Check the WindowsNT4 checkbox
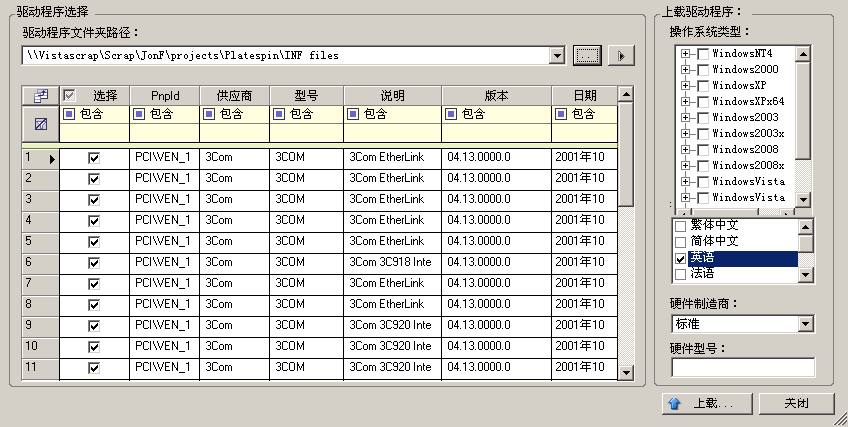848x427 pixels. (703, 54)
